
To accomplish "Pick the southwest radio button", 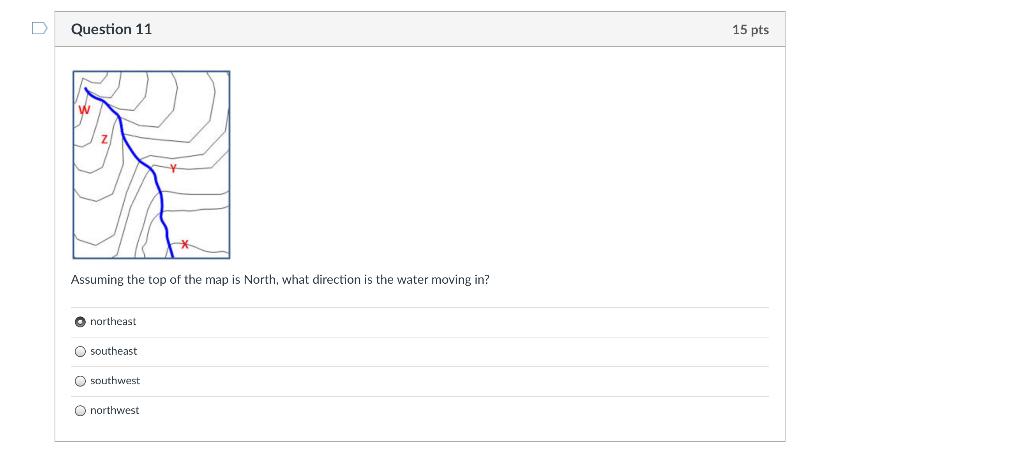I will (80, 381).
